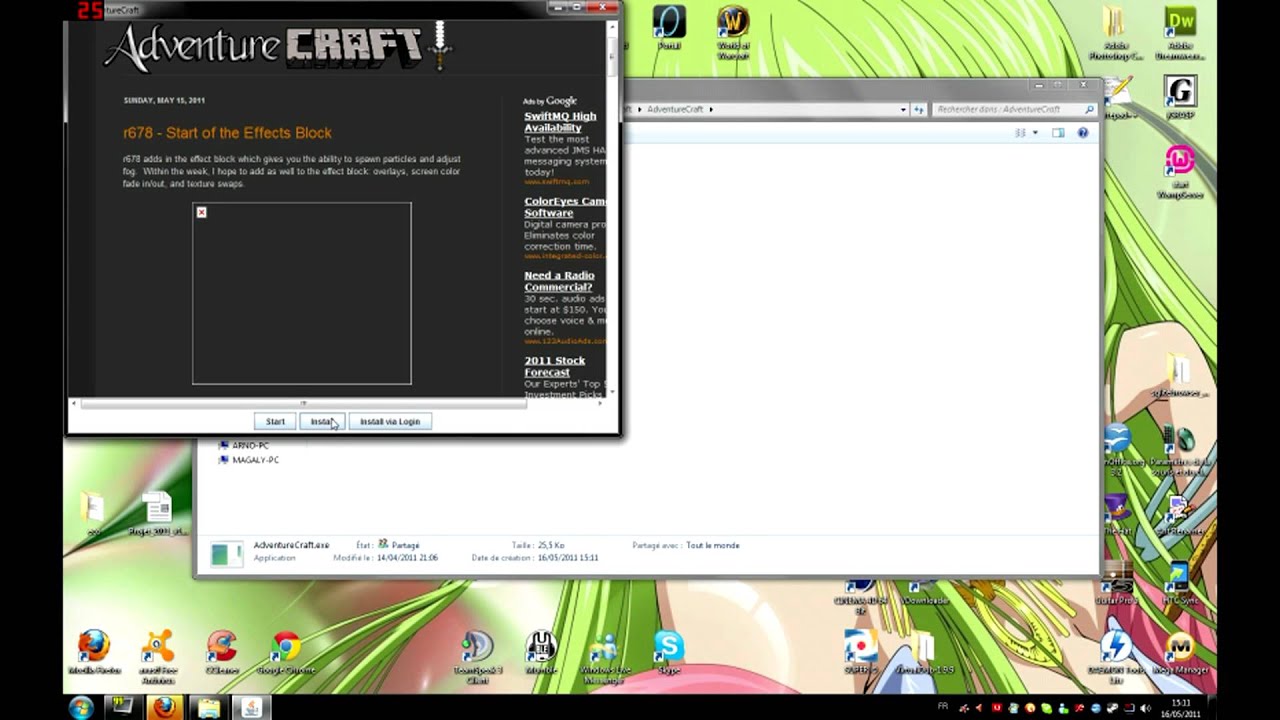This screenshot has width=1280, height=720.
Task: Open the SwiftMQ High Availability ad link
Action: [560, 122]
